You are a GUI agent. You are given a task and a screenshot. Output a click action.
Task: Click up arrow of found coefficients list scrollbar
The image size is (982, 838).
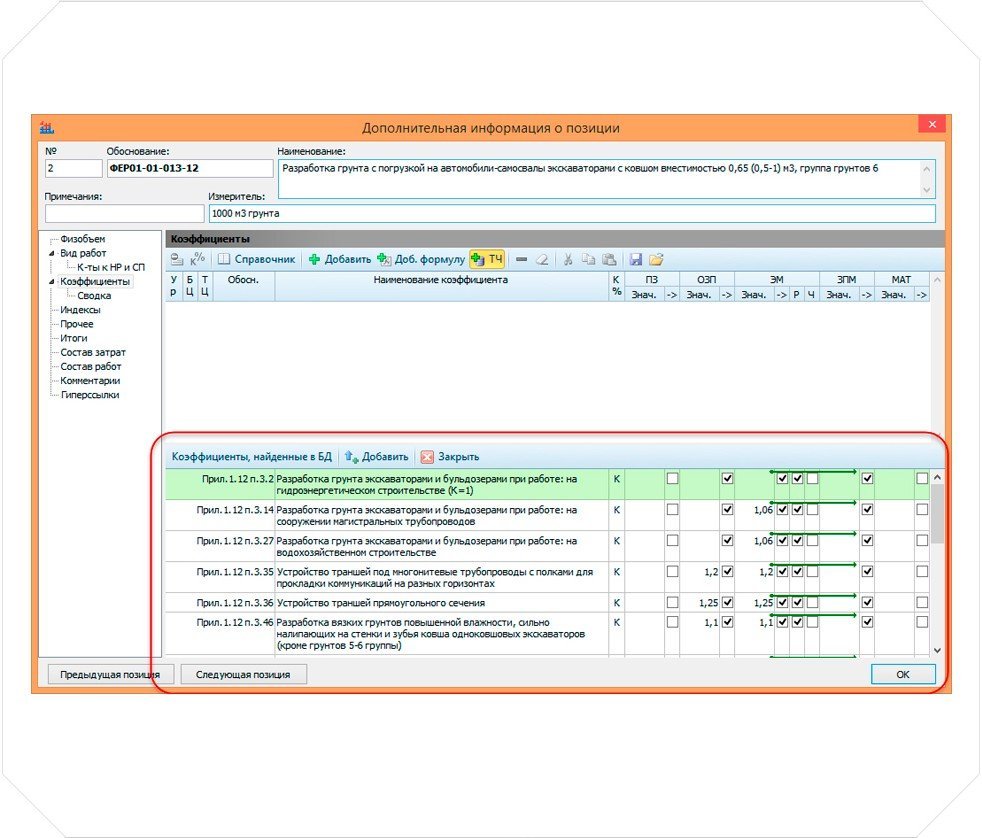(937, 477)
